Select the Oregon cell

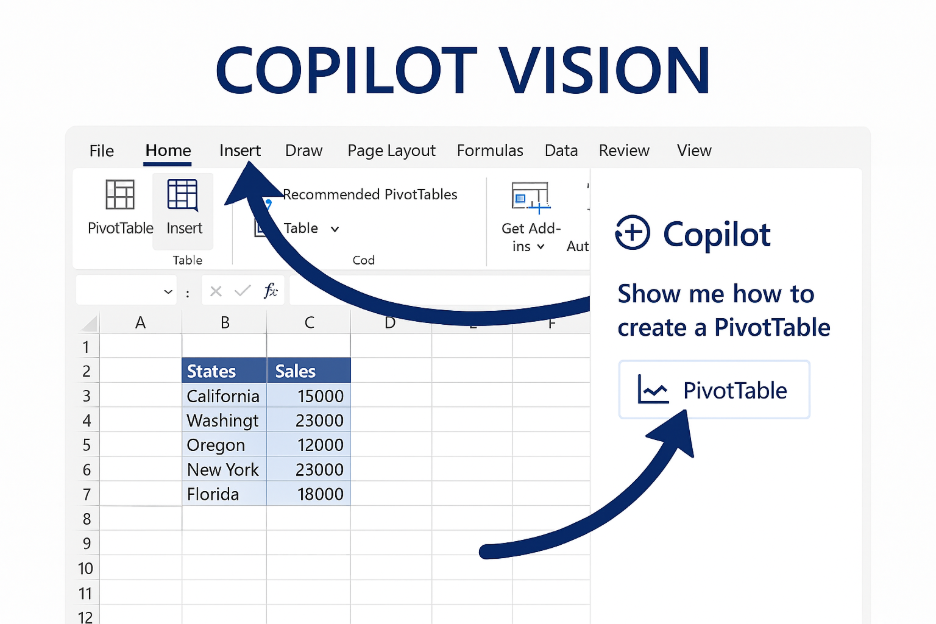coord(224,445)
